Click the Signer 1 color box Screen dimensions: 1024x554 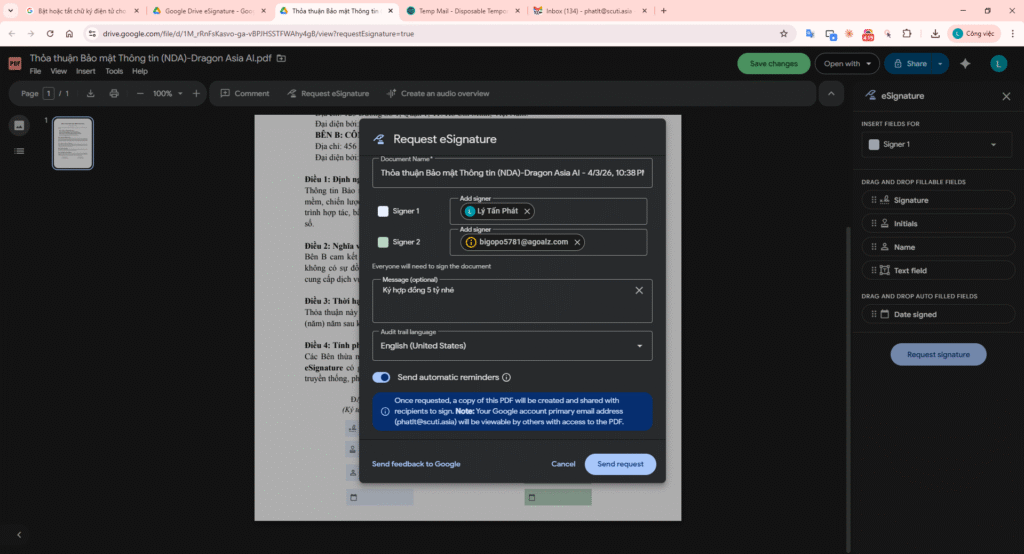(383, 211)
